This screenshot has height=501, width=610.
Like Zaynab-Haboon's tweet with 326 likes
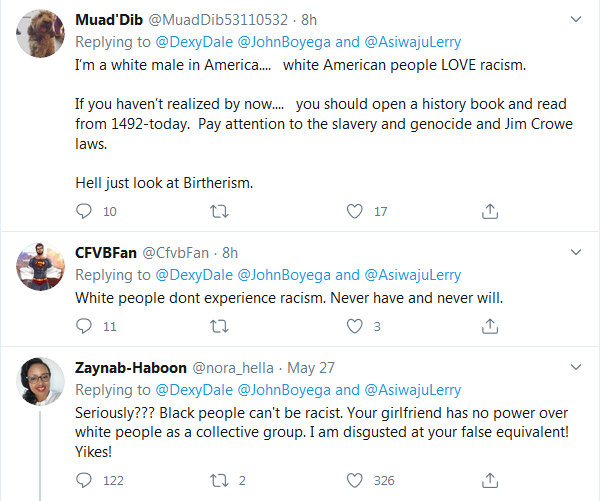pos(354,480)
